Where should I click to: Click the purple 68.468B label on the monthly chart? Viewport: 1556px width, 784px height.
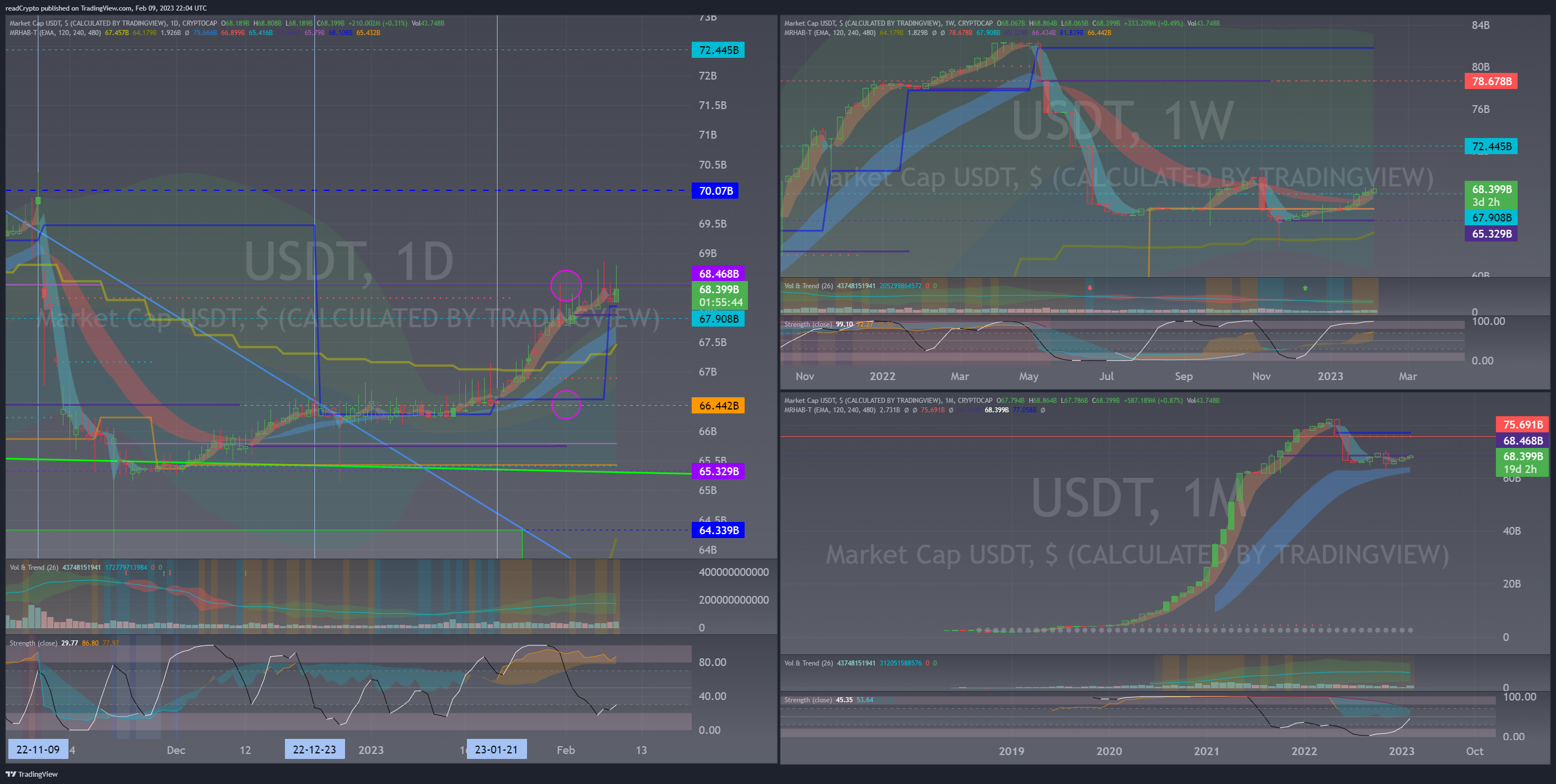pyautogui.click(x=1522, y=441)
